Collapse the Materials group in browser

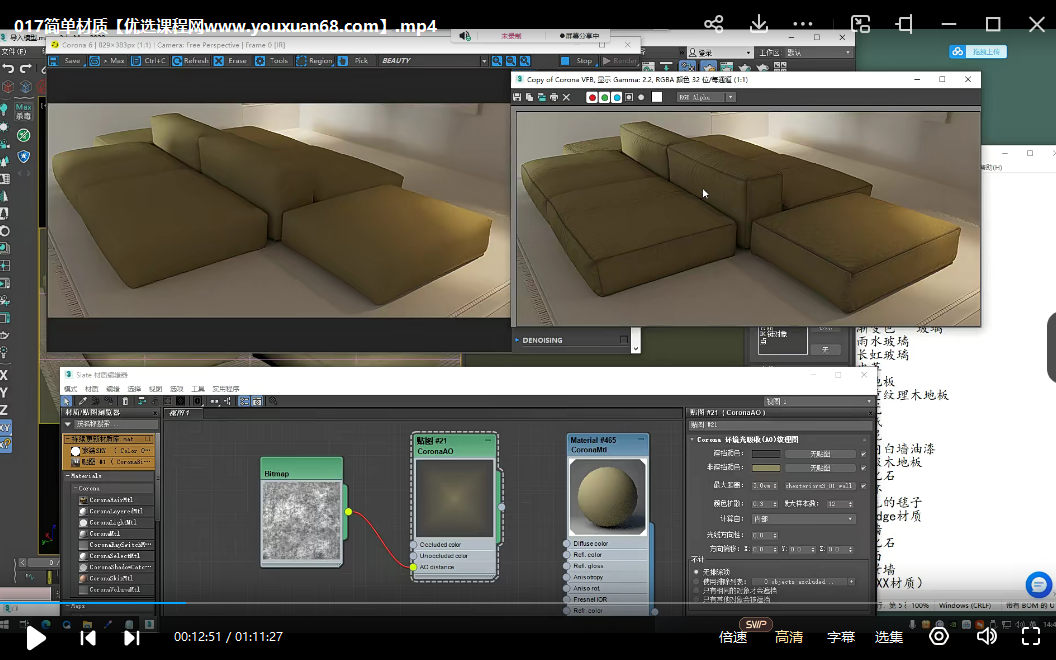tap(69, 476)
